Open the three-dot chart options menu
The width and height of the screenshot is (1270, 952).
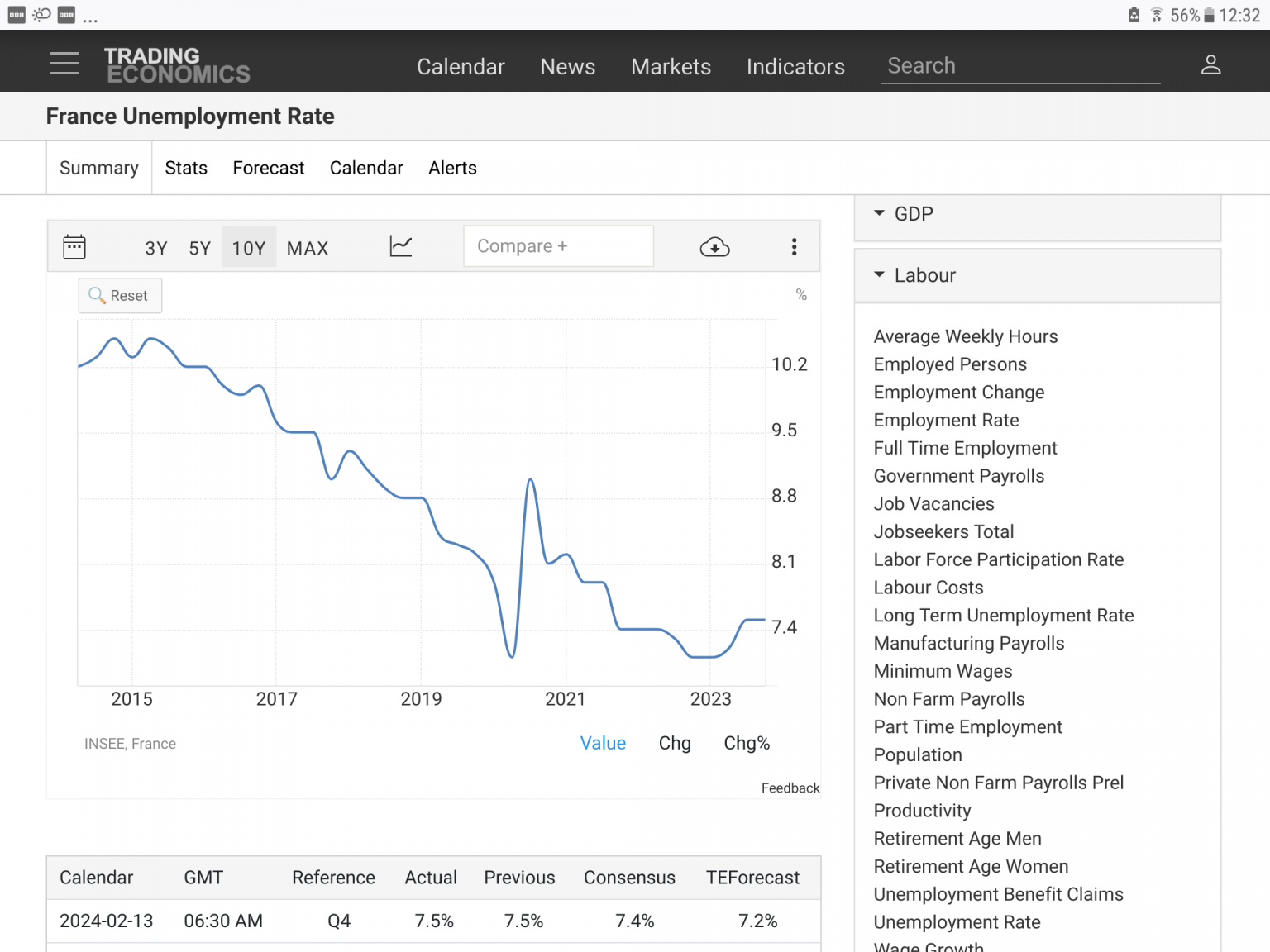coord(794,246)
